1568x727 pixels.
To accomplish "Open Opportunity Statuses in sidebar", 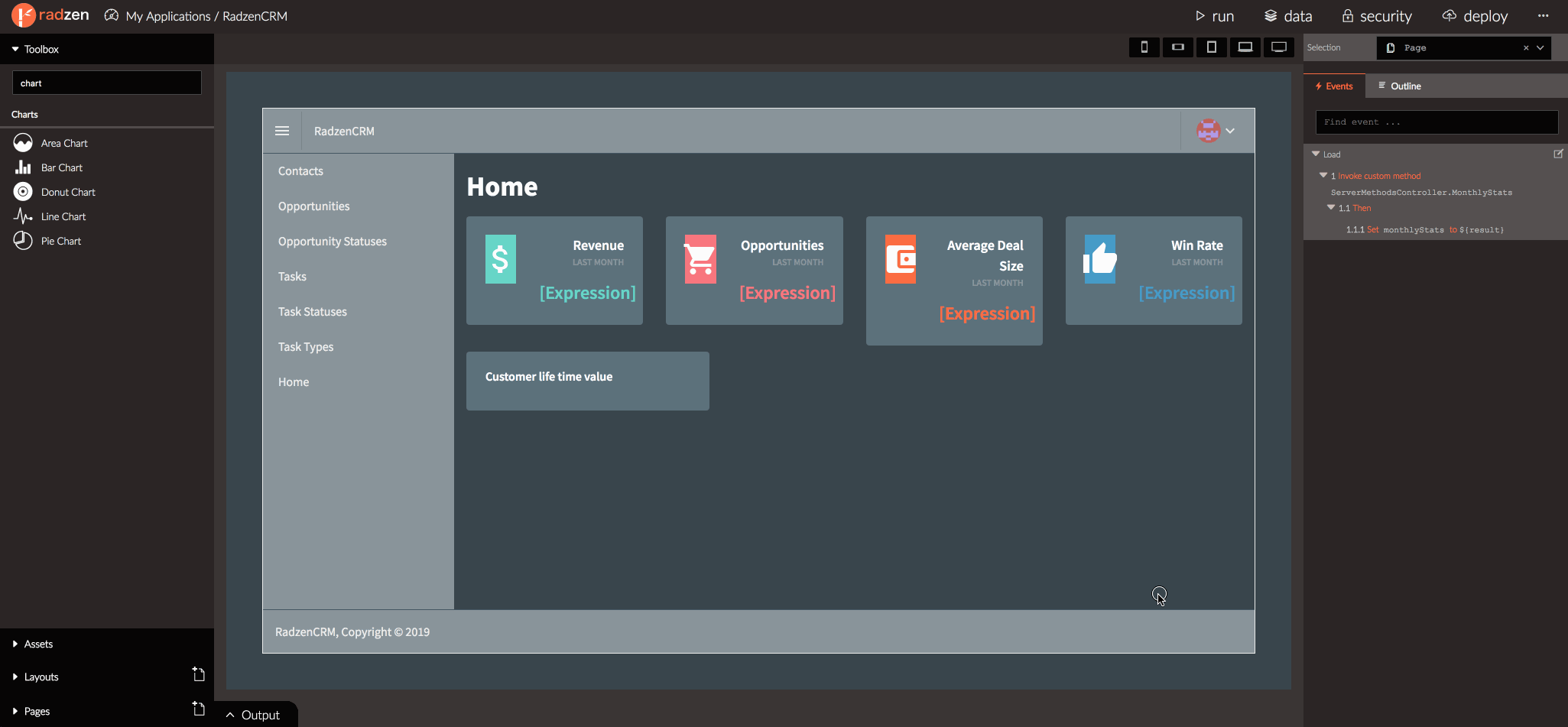I will [x=332, y=242].
